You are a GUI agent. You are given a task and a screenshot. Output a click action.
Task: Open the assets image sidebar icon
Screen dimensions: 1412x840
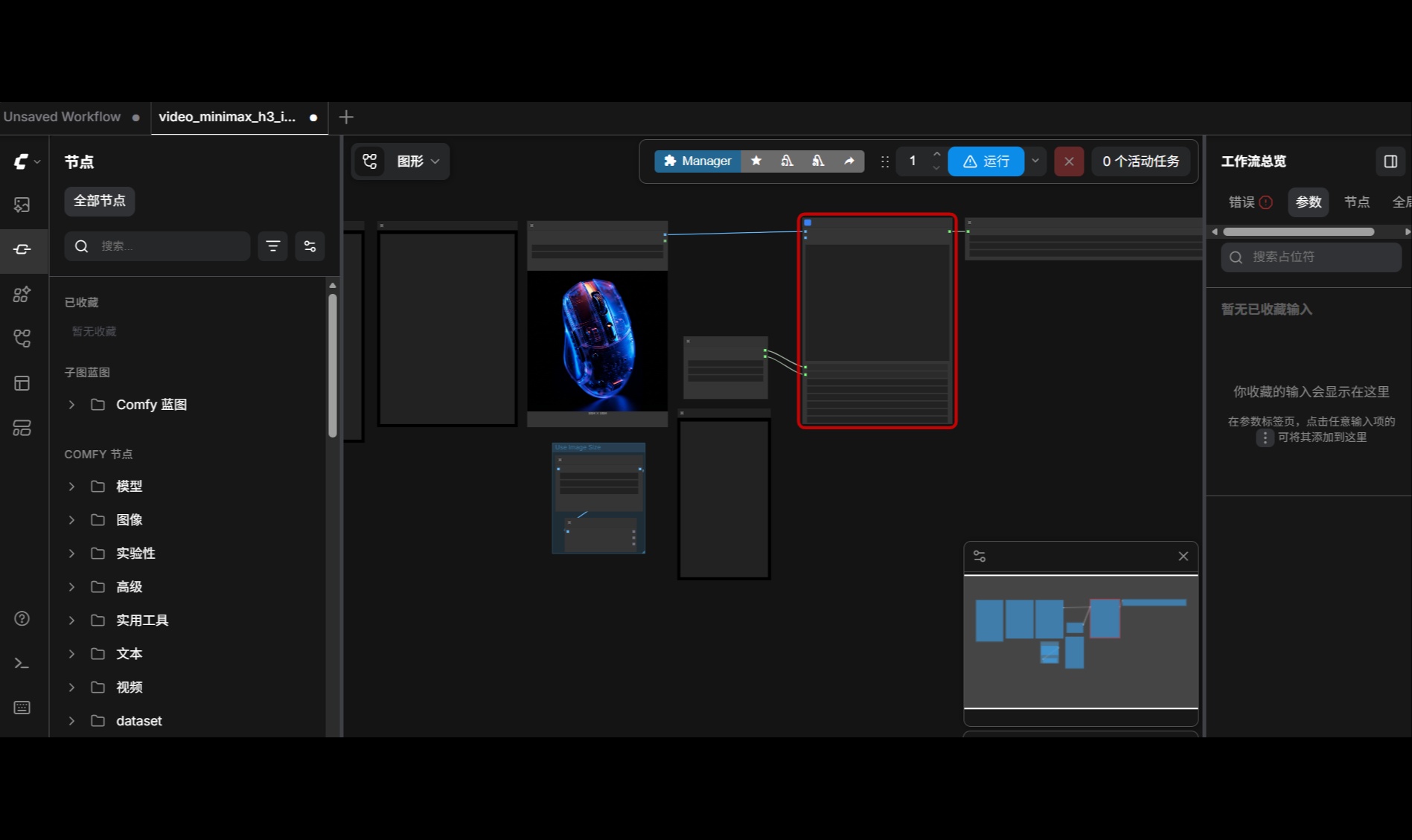click(22, 205)
